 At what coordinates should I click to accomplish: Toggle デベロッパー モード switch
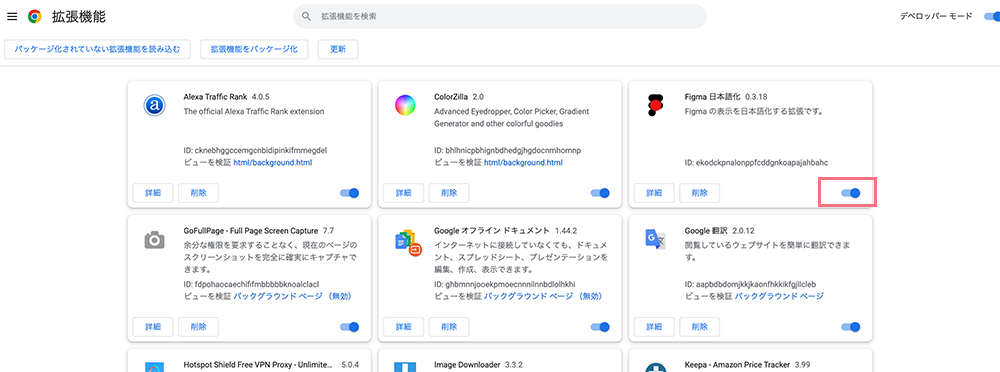992,17
